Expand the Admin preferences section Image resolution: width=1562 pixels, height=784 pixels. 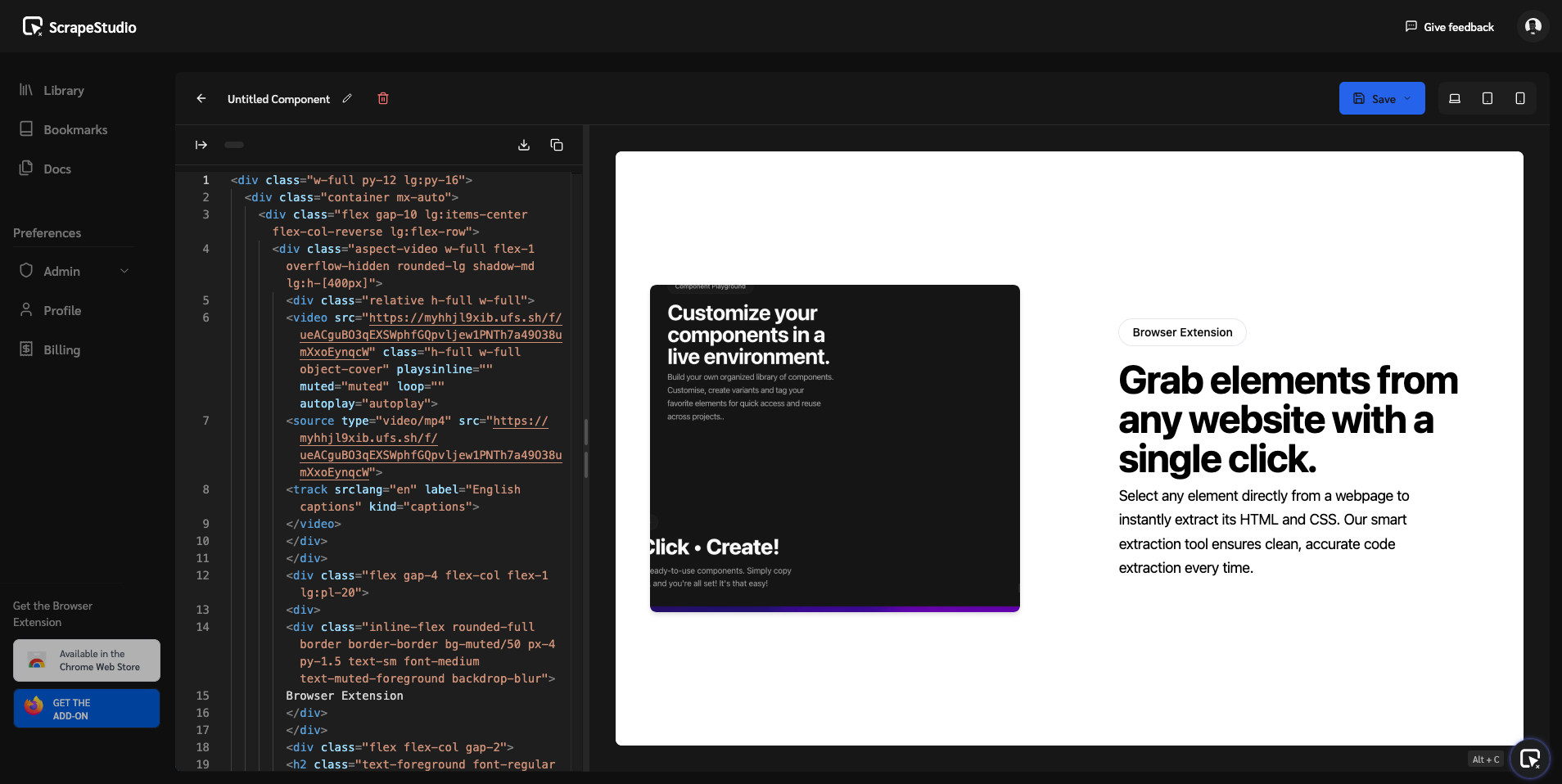(x=74, y=271)
